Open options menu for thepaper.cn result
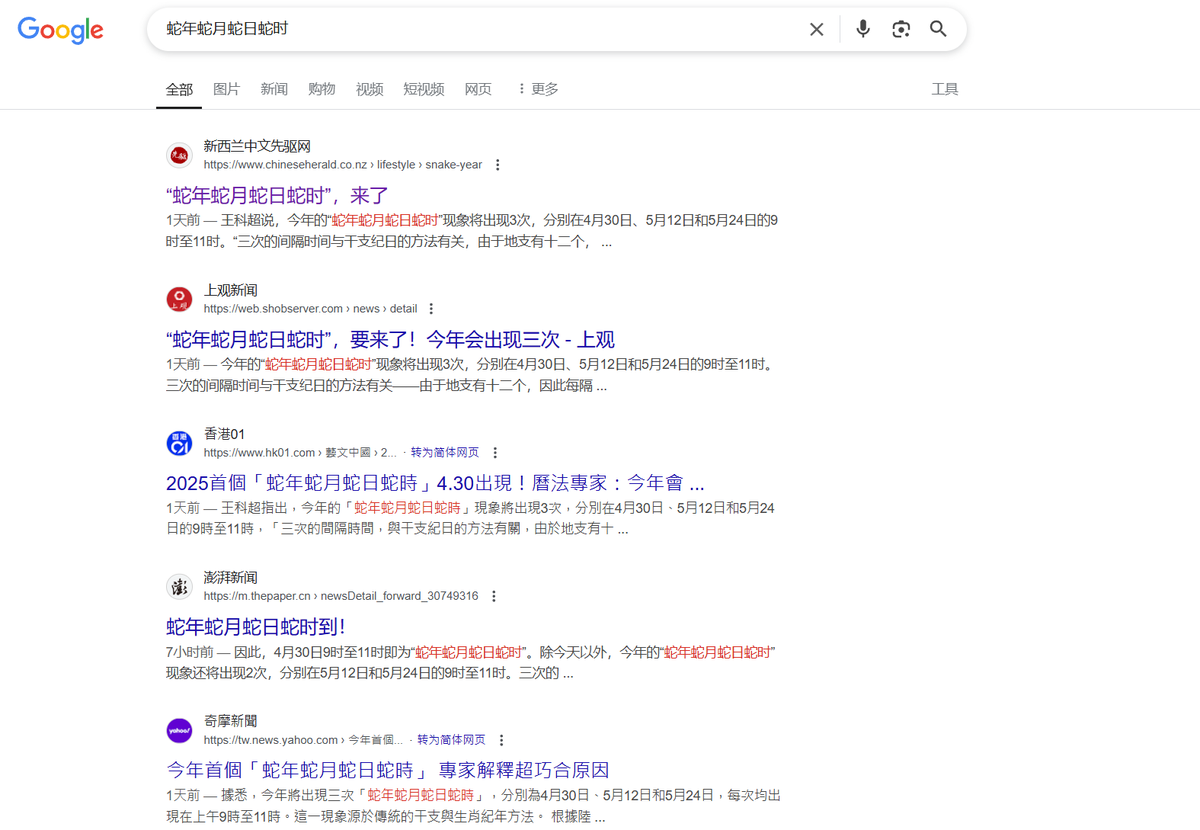 pos(494,596)
